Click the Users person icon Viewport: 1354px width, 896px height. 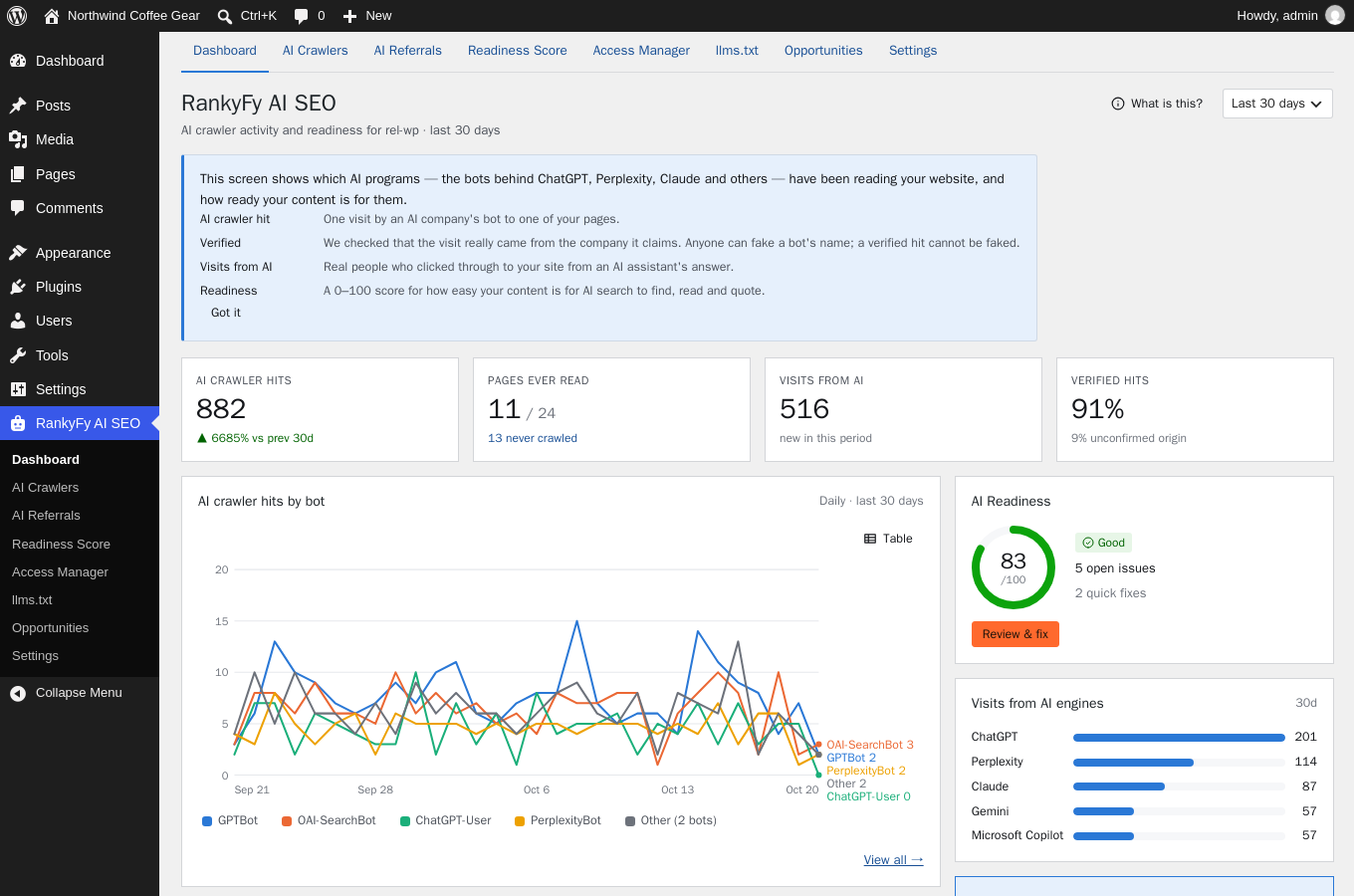(18, 321)
